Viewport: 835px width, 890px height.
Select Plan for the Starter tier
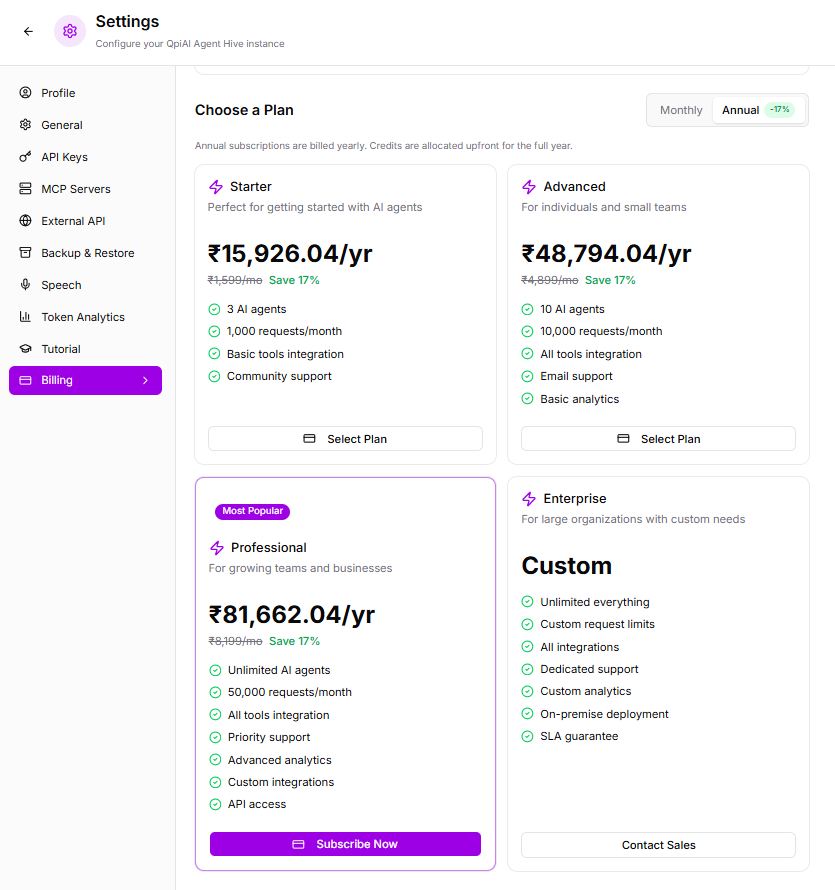(345, 439)
